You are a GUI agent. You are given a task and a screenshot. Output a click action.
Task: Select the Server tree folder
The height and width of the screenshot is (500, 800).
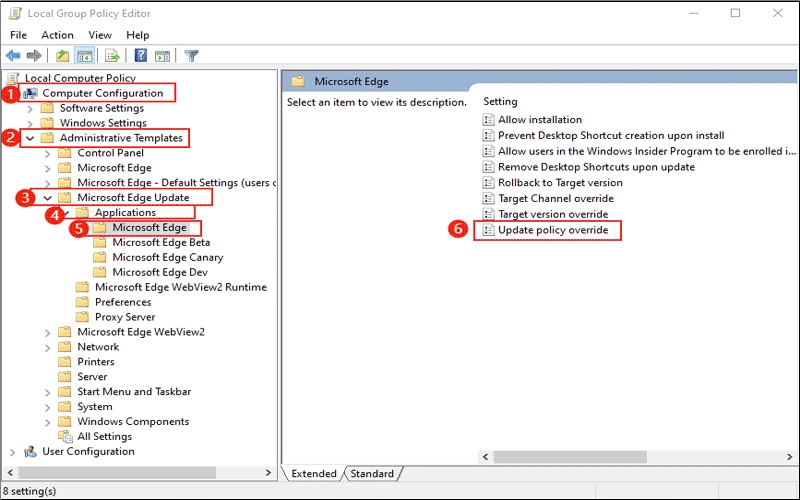[x=92, y=377]
